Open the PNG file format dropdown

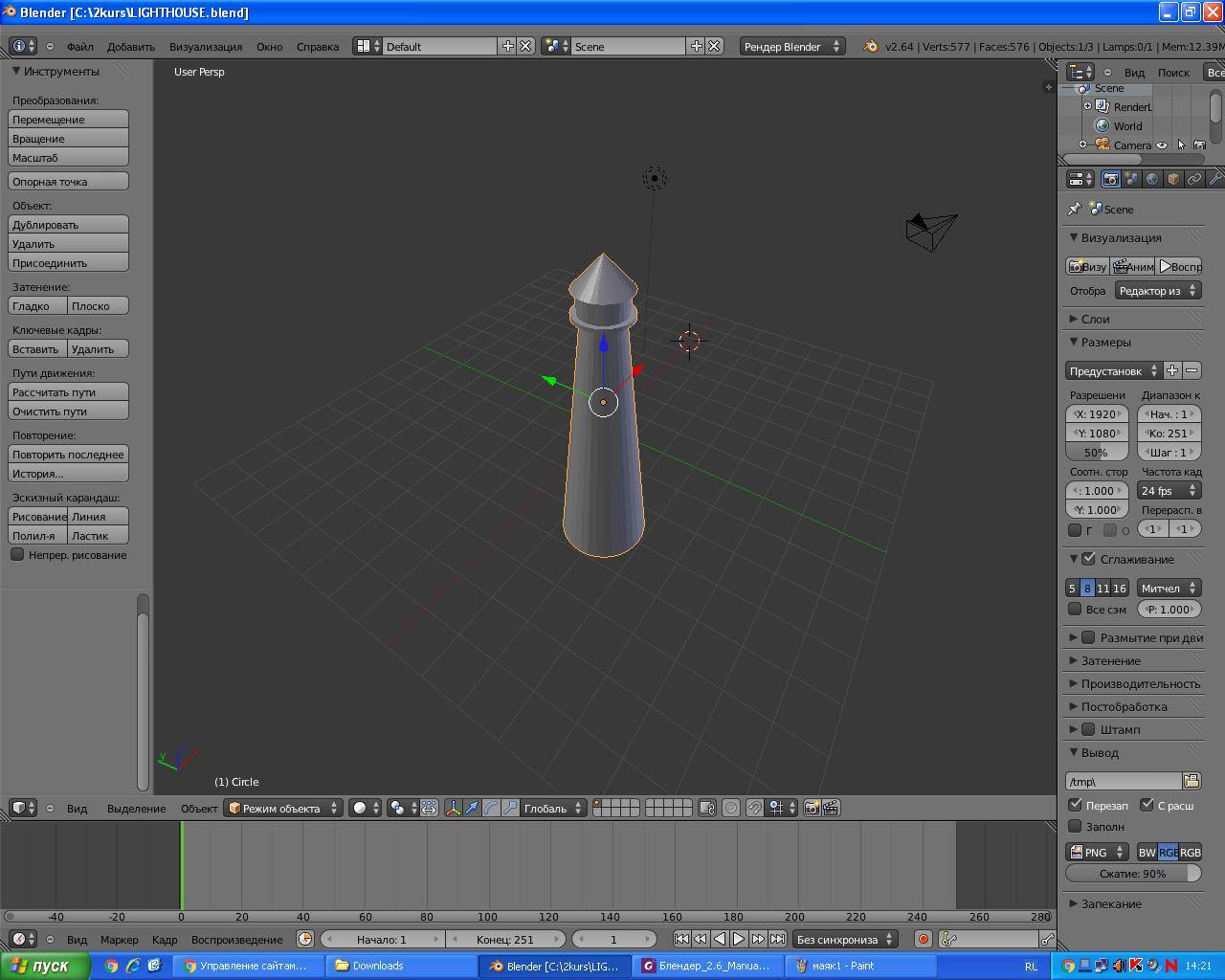(1097, 852)
